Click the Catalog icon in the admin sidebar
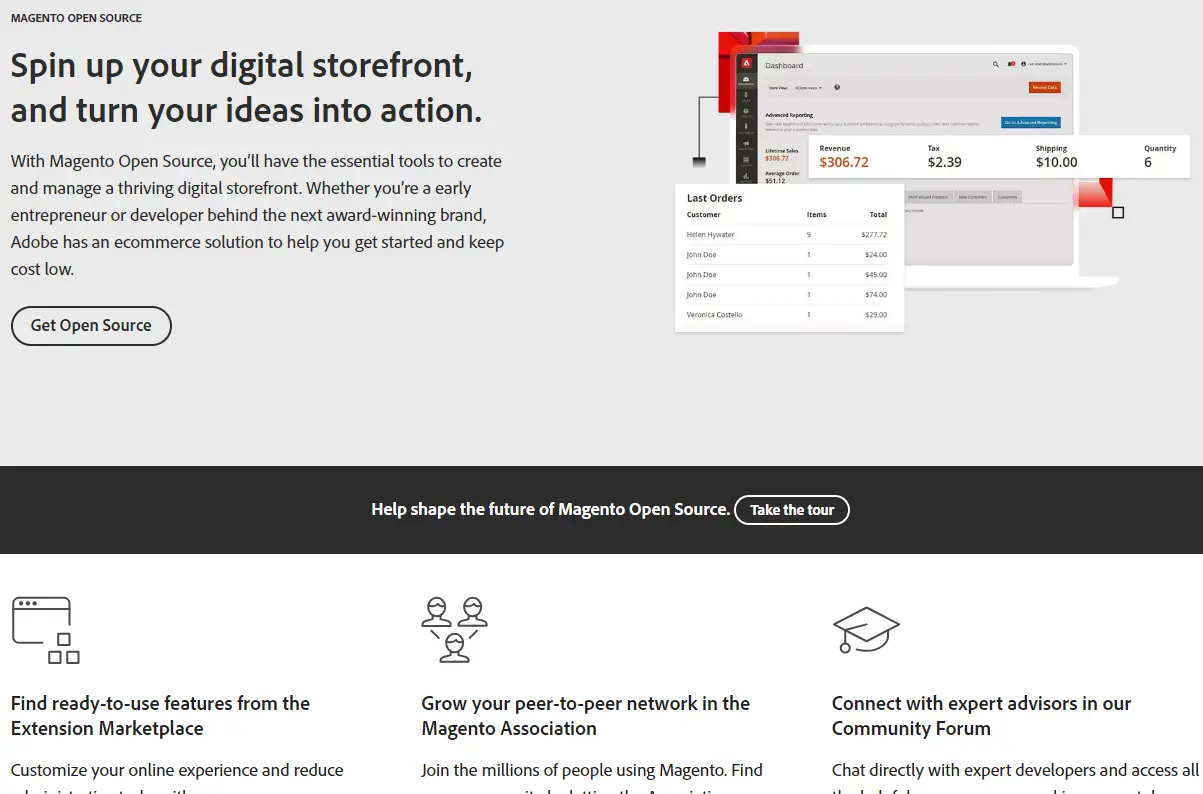This screenshot has height=794, width=1203. pos(746,110)
